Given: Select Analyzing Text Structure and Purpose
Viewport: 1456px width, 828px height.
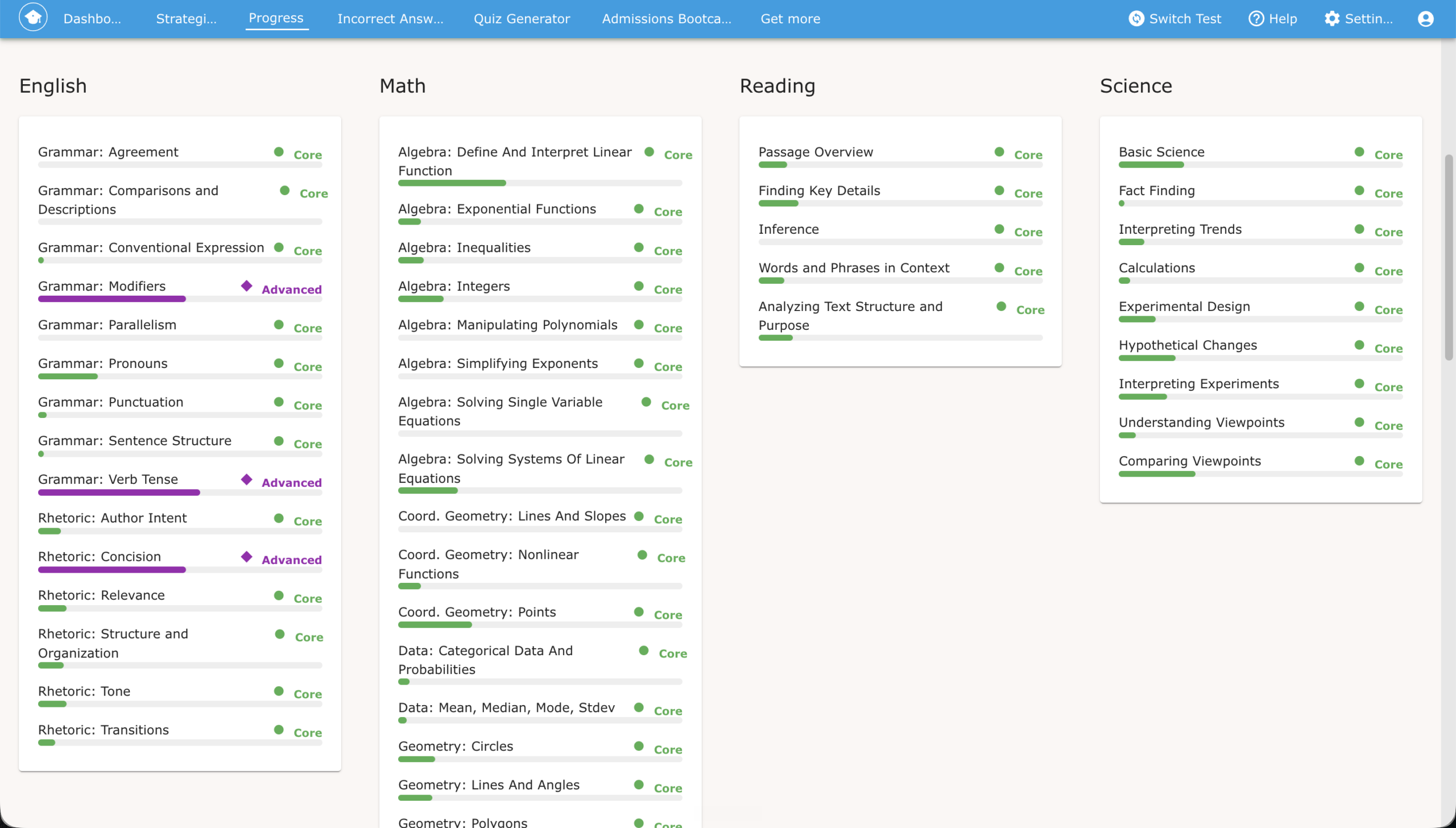Looking at the screenshot, I should [850, 316].
